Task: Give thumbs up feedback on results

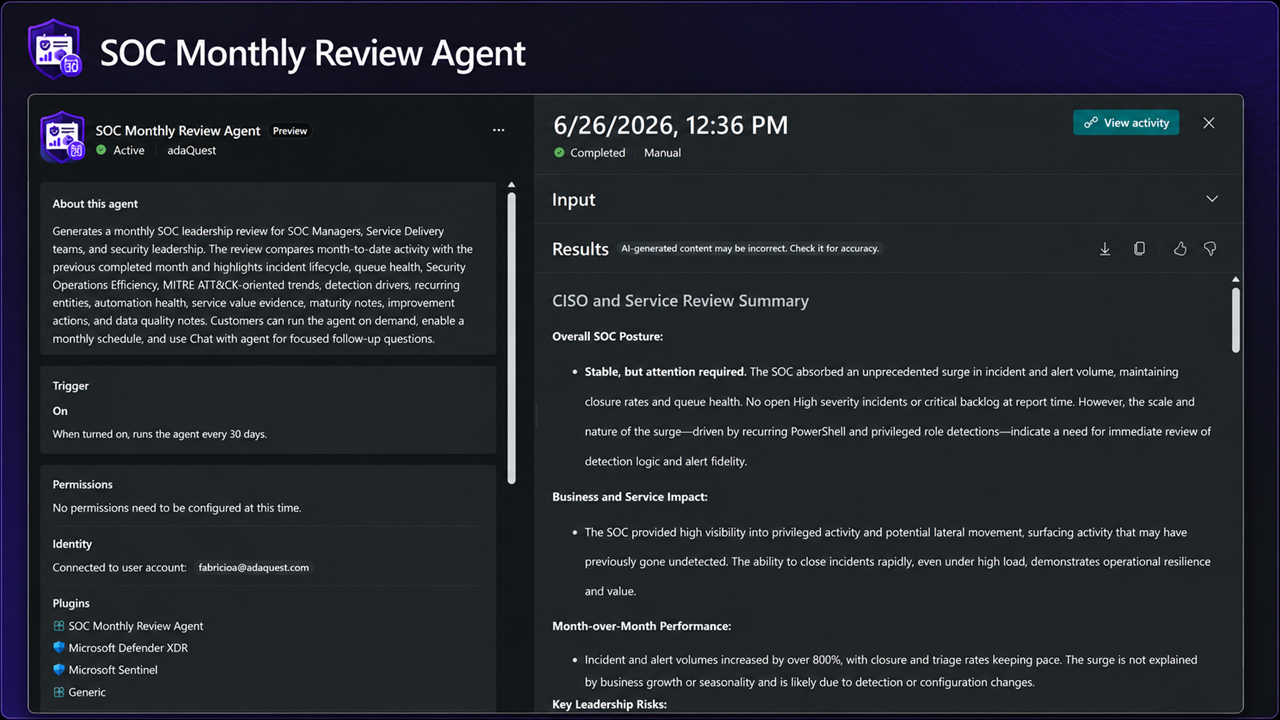Action: (1180, 249)
